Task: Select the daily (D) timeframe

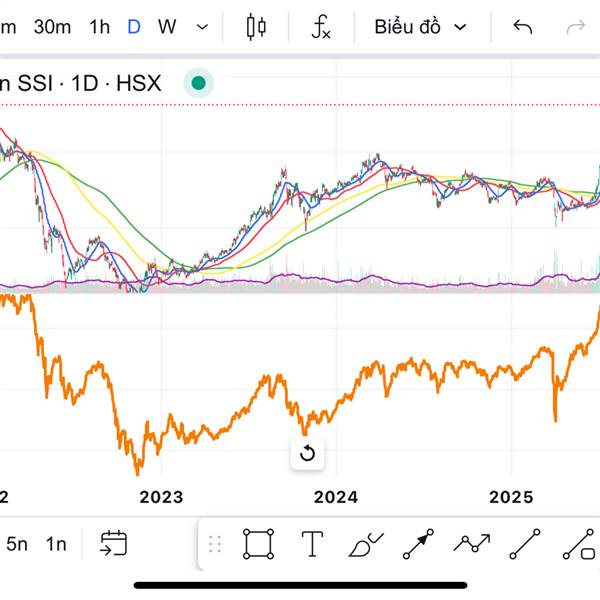Action: [134, 27]
